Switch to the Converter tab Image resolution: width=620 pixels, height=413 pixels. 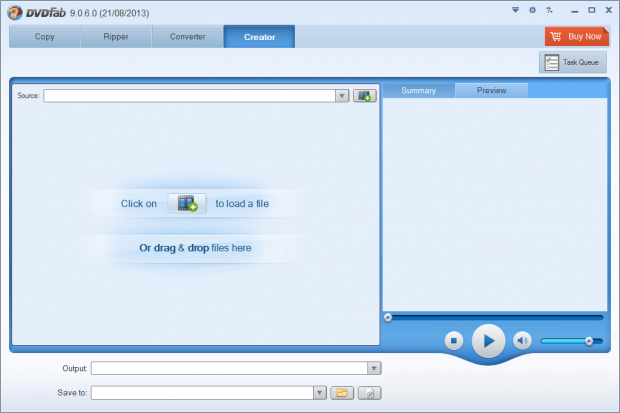pyautogui.click(x=187, y=37)
